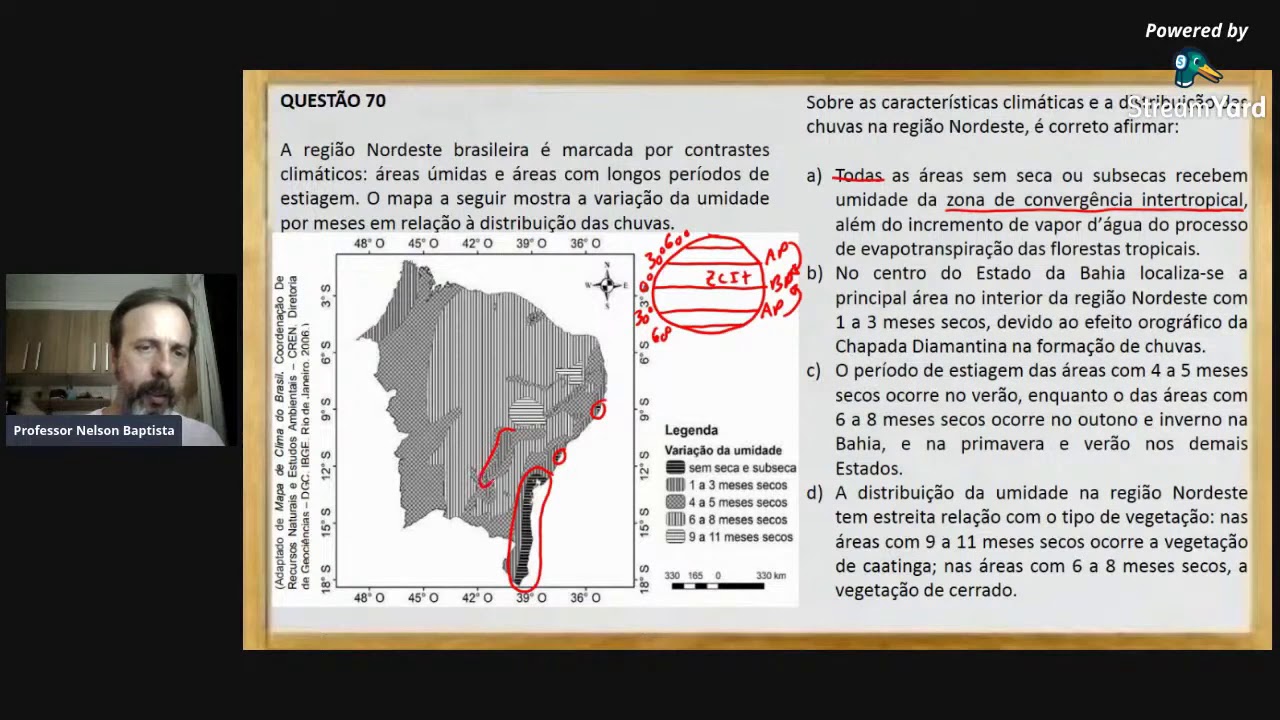Image resolution: width=1280 pixels, height=720 pixels.
Task: Click the '18° S' label right of the map
Action: click(x=645, y=578)
